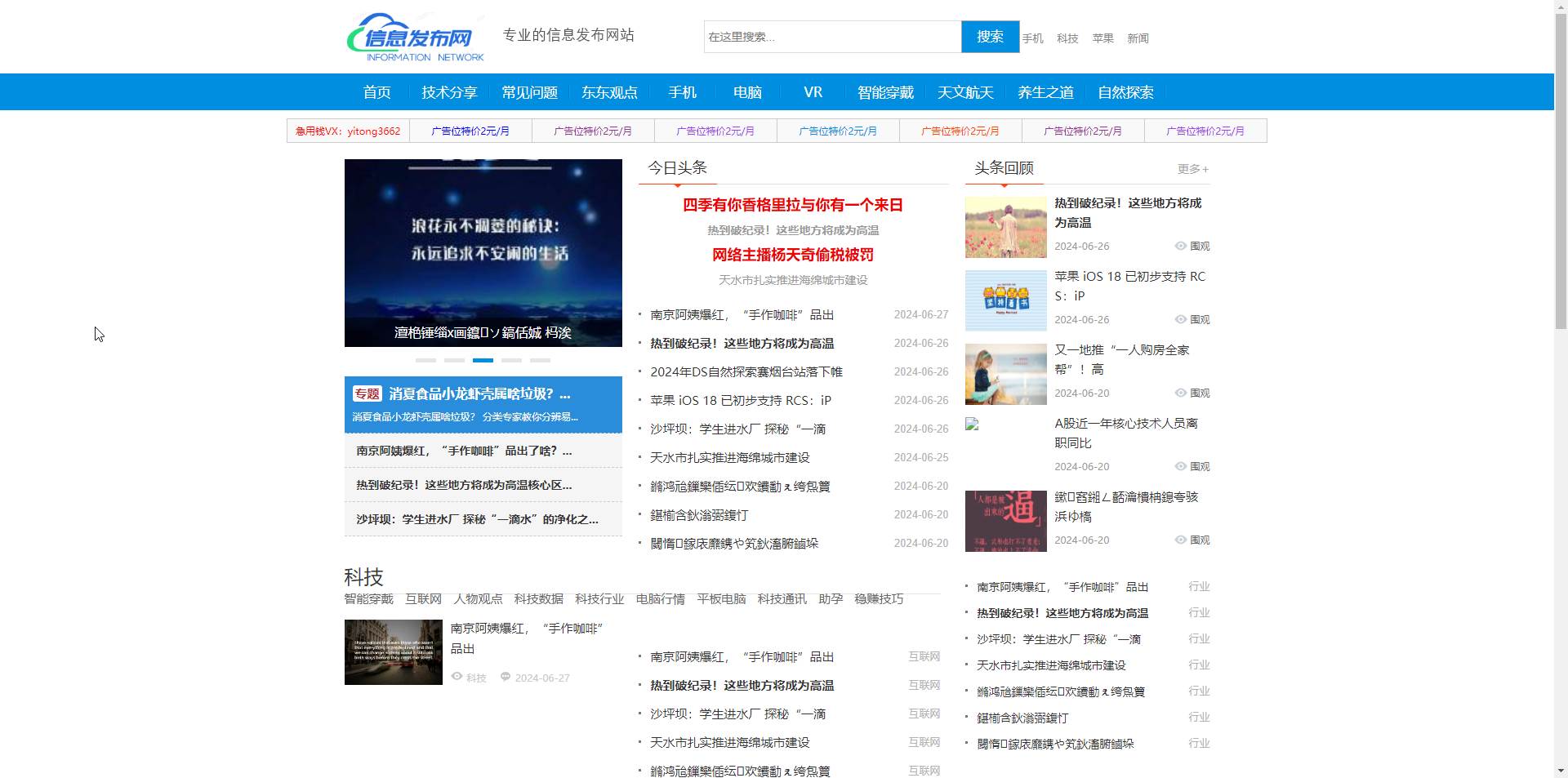Open the 苹果 hot keyword link
This screenshot has height=778, width=1568.
1102,38
